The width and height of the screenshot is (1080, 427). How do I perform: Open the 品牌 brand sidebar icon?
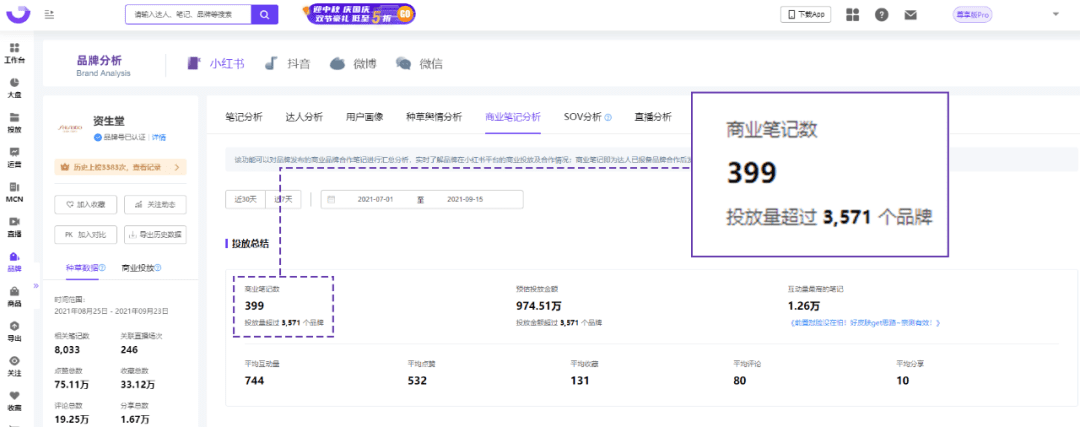point(14,262)
